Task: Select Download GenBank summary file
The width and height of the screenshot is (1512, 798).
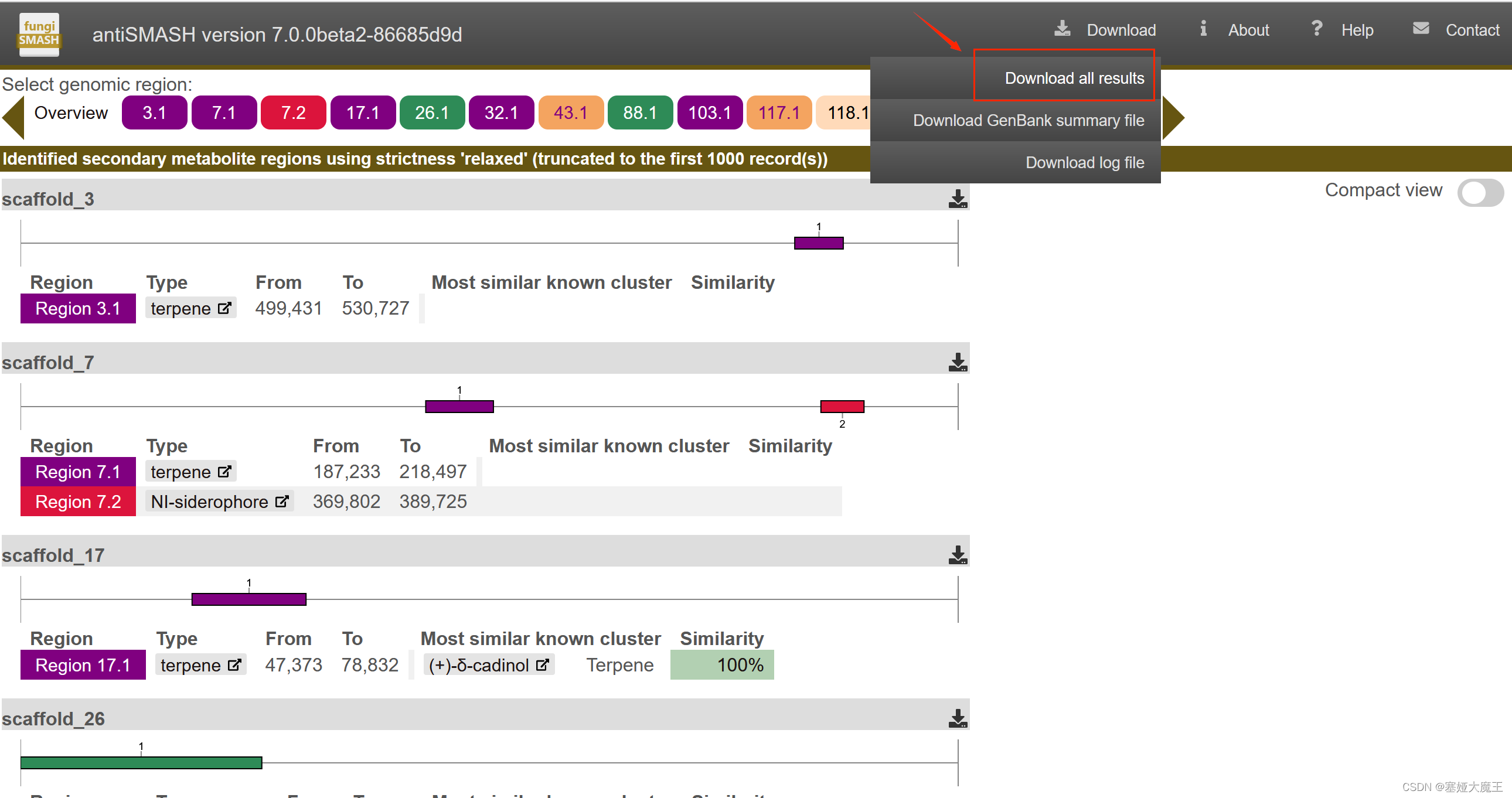Action: [x=1028, y=120]
